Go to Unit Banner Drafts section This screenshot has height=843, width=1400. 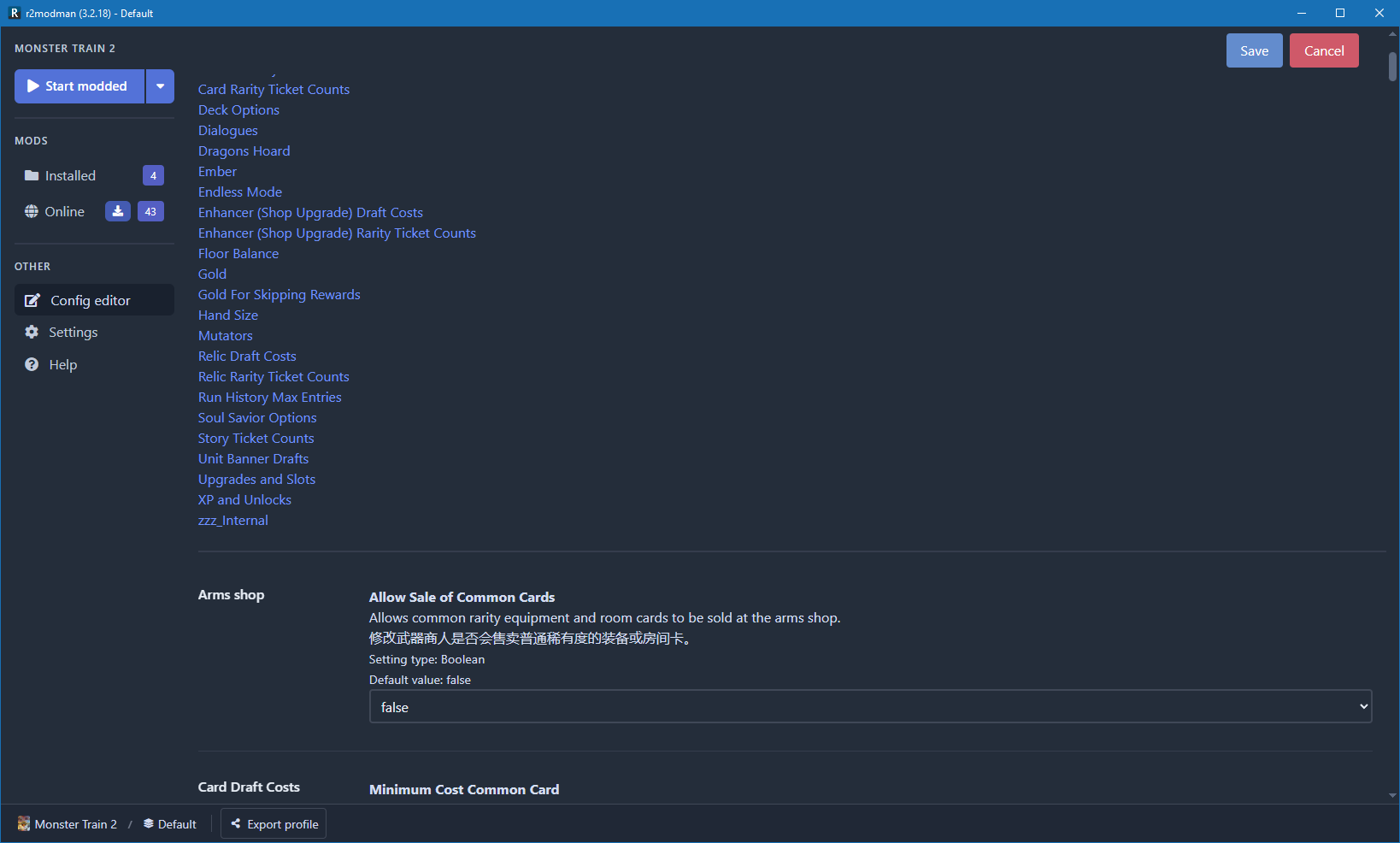(x=253, y=458)
